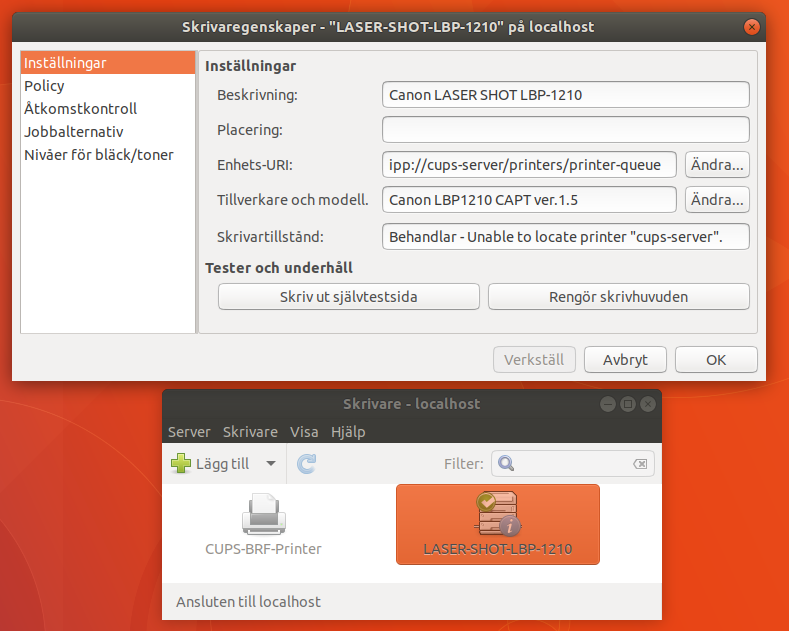This screenshot has width=789, height=631.
Task: Click the empty Placering field
Action: (x=566, y=130)
